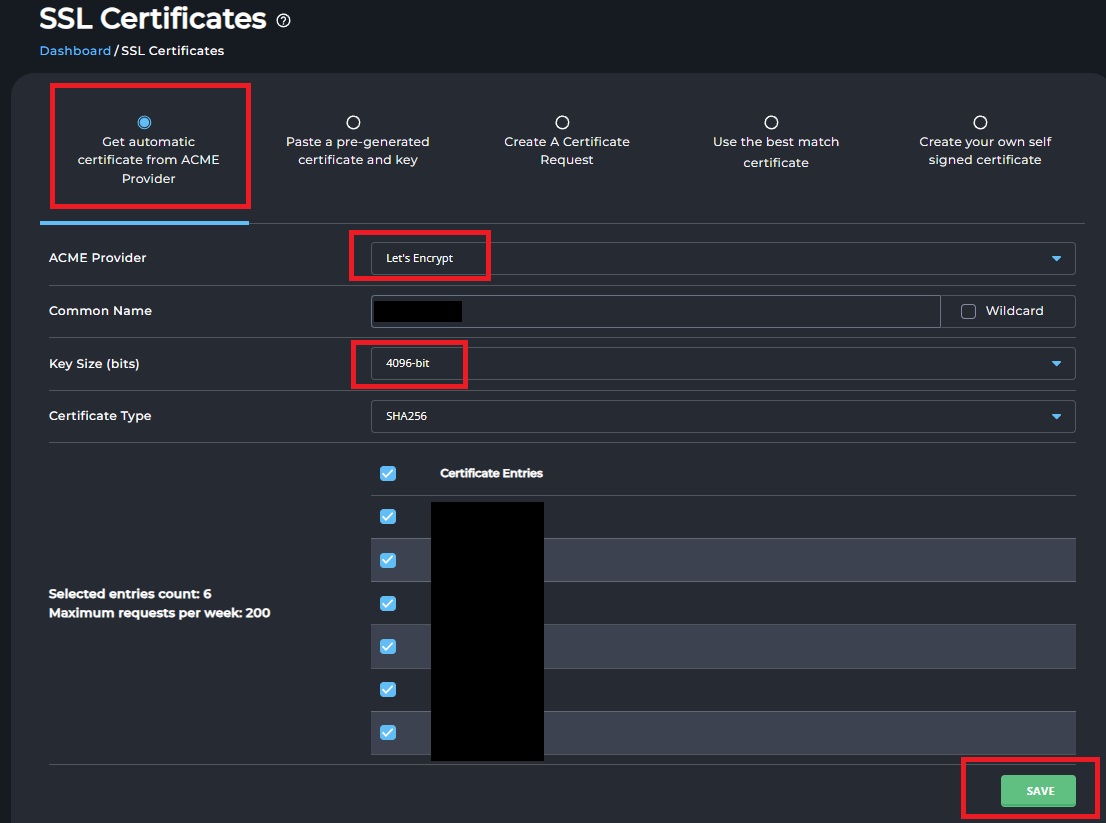
Task: Select Get automatic certificate from ACME Provider
Action: coord(145,123)
